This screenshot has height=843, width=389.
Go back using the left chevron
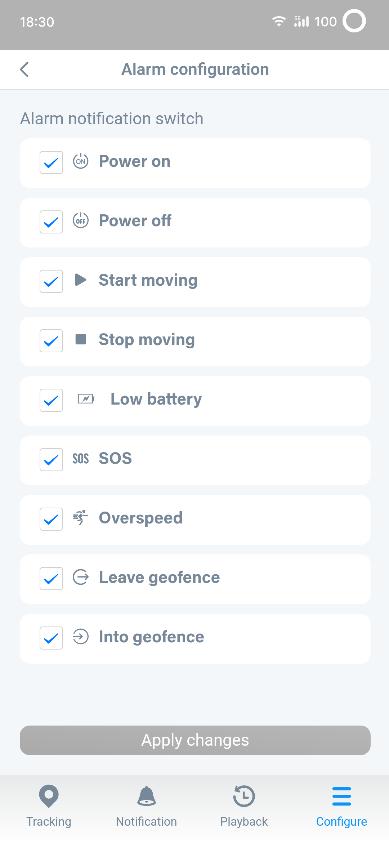pyautogui.click(x=24, y=69)
